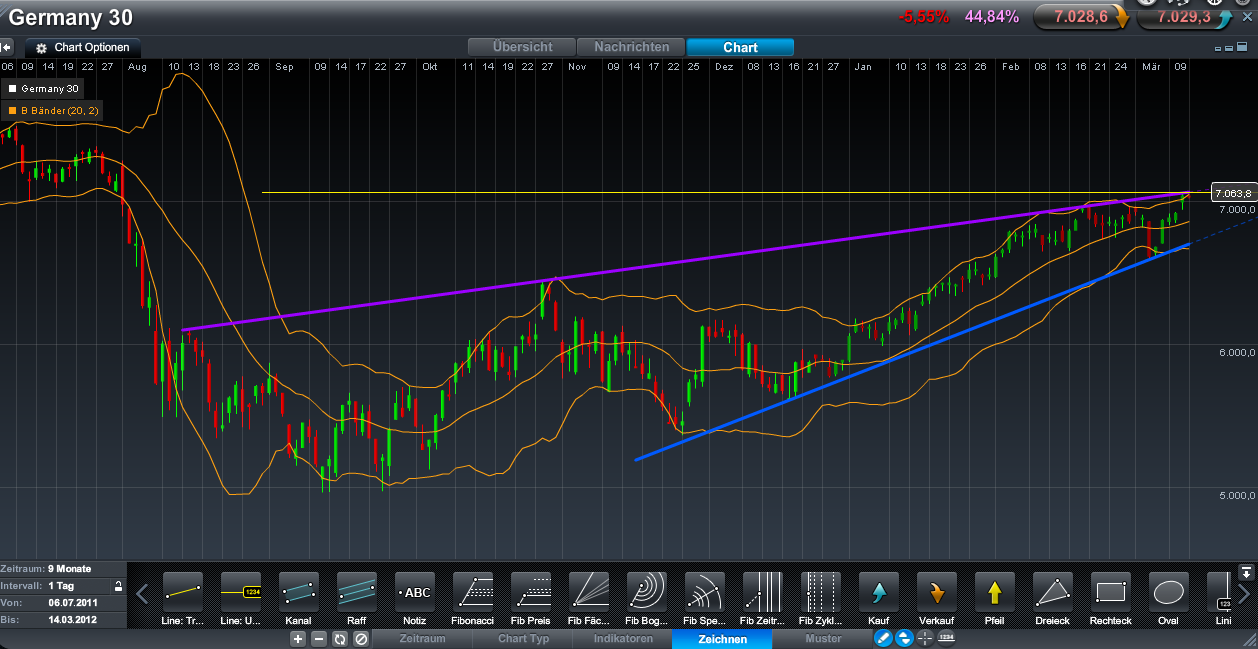Open the Zeitraum bottom tab
This screenshot has width=1258, height=649.
pos(422,638)
